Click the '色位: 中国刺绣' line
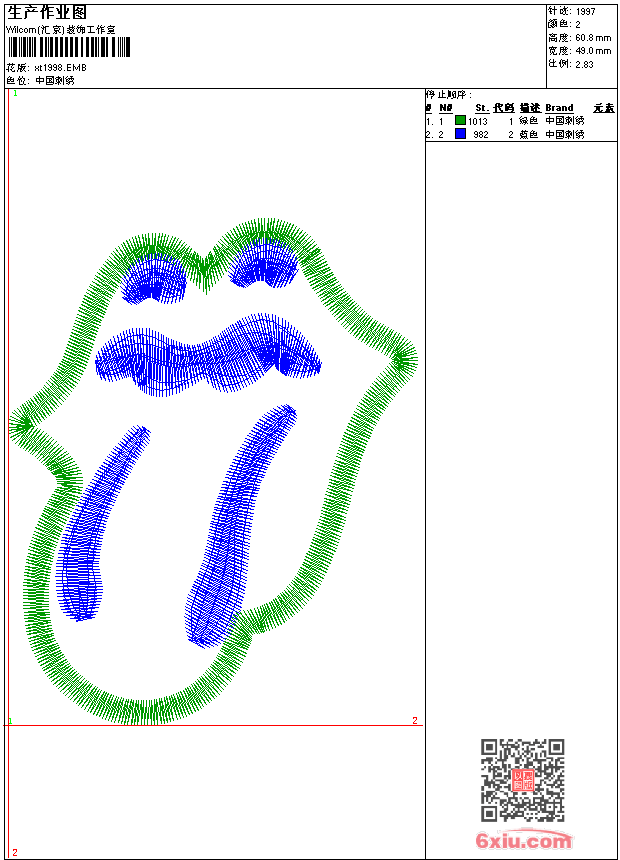 click(40, 80)
